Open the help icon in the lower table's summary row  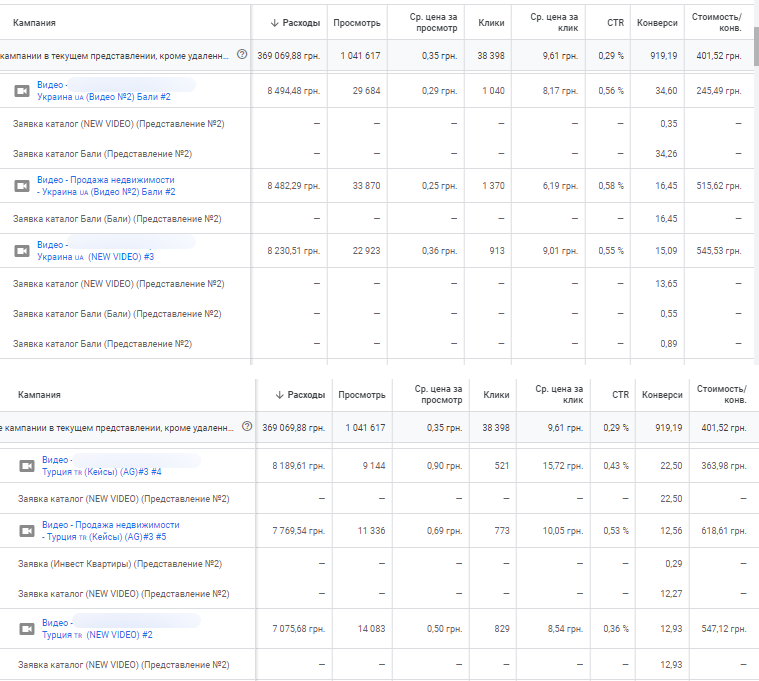point(247,426)
